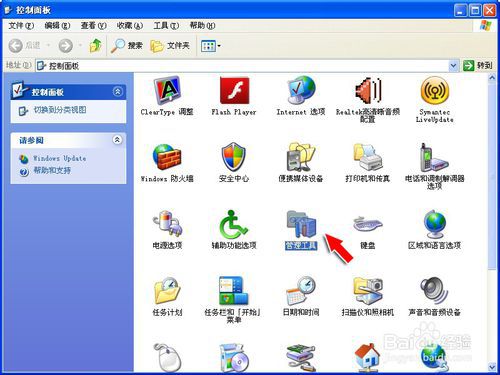Click the scrollbar up arrow
Viewport: 500px width, 375px height.
(492, 78)
